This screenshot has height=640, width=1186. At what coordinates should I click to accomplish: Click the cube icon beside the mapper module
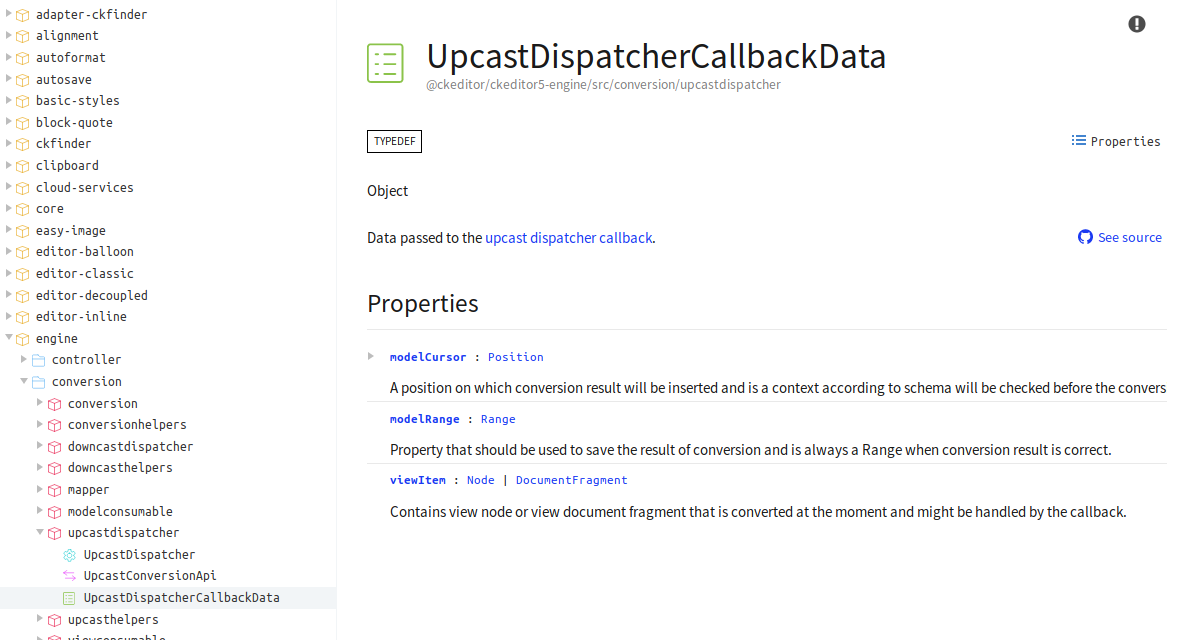pyautogui.click(x=54, y=489)
